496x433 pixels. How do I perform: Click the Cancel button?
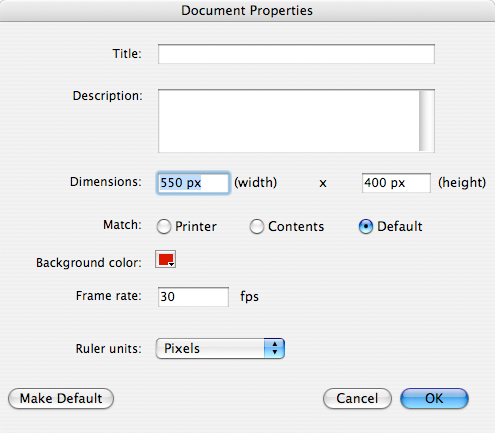[x=357, y=398]
